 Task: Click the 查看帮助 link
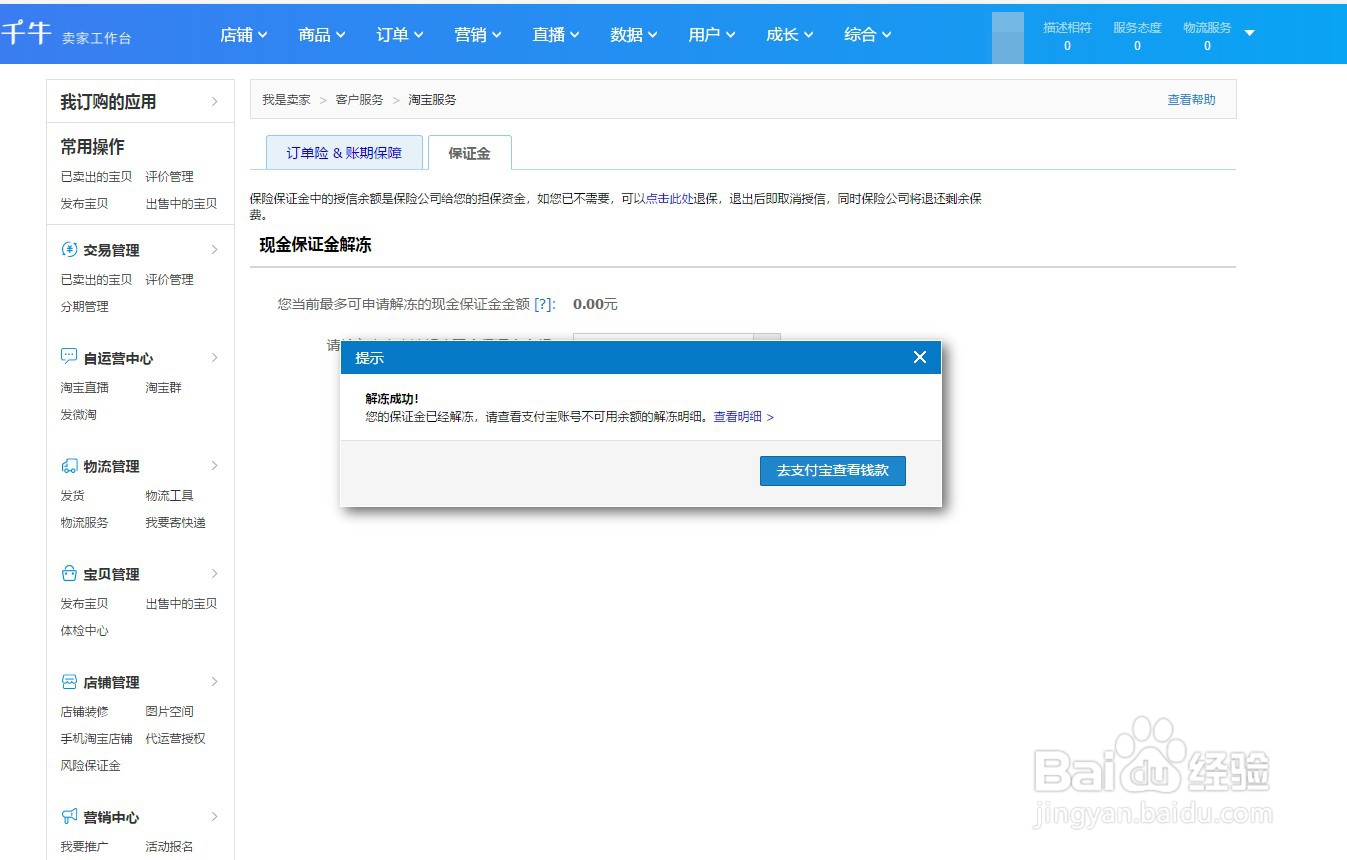1192,100
